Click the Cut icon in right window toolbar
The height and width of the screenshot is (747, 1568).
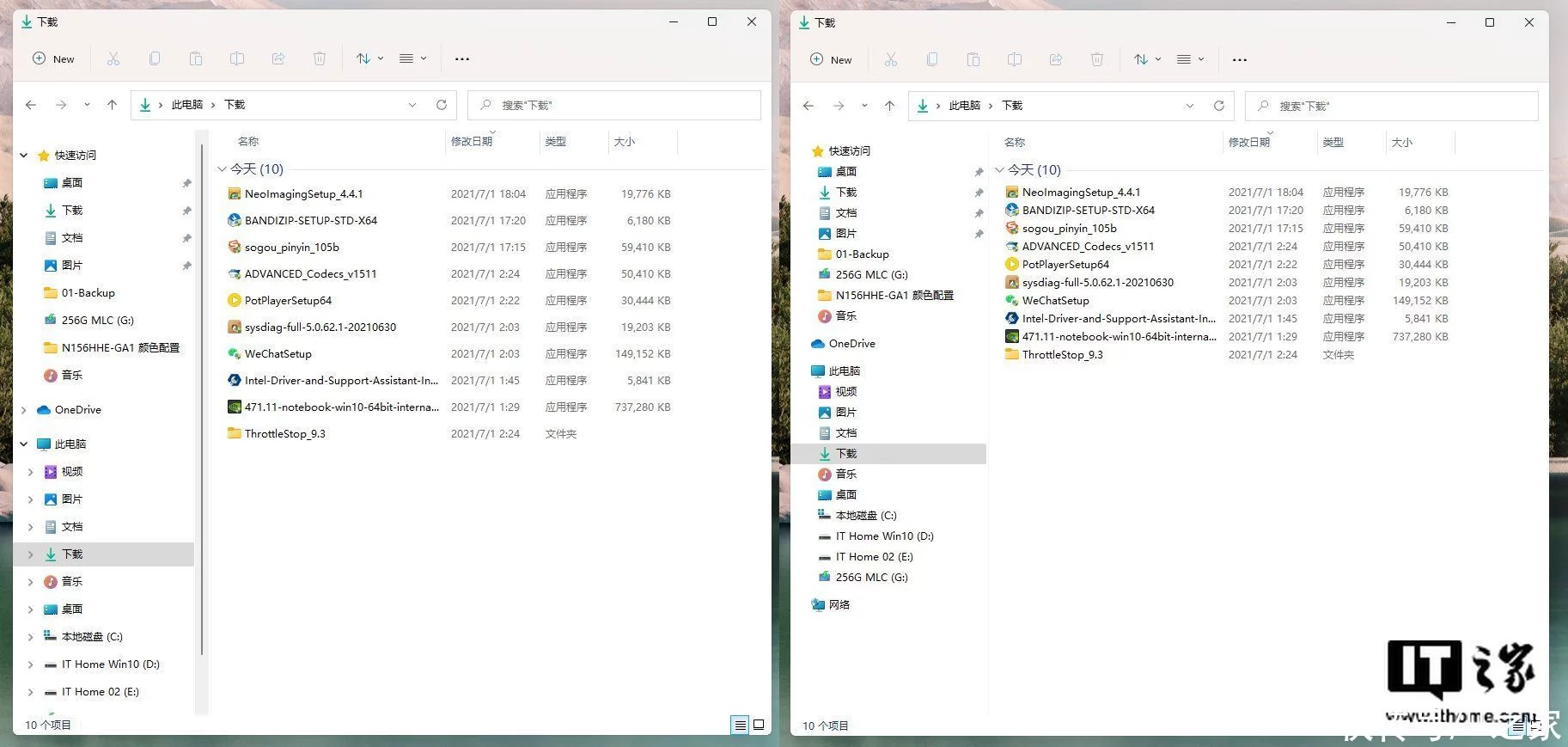tap(891, 59)
